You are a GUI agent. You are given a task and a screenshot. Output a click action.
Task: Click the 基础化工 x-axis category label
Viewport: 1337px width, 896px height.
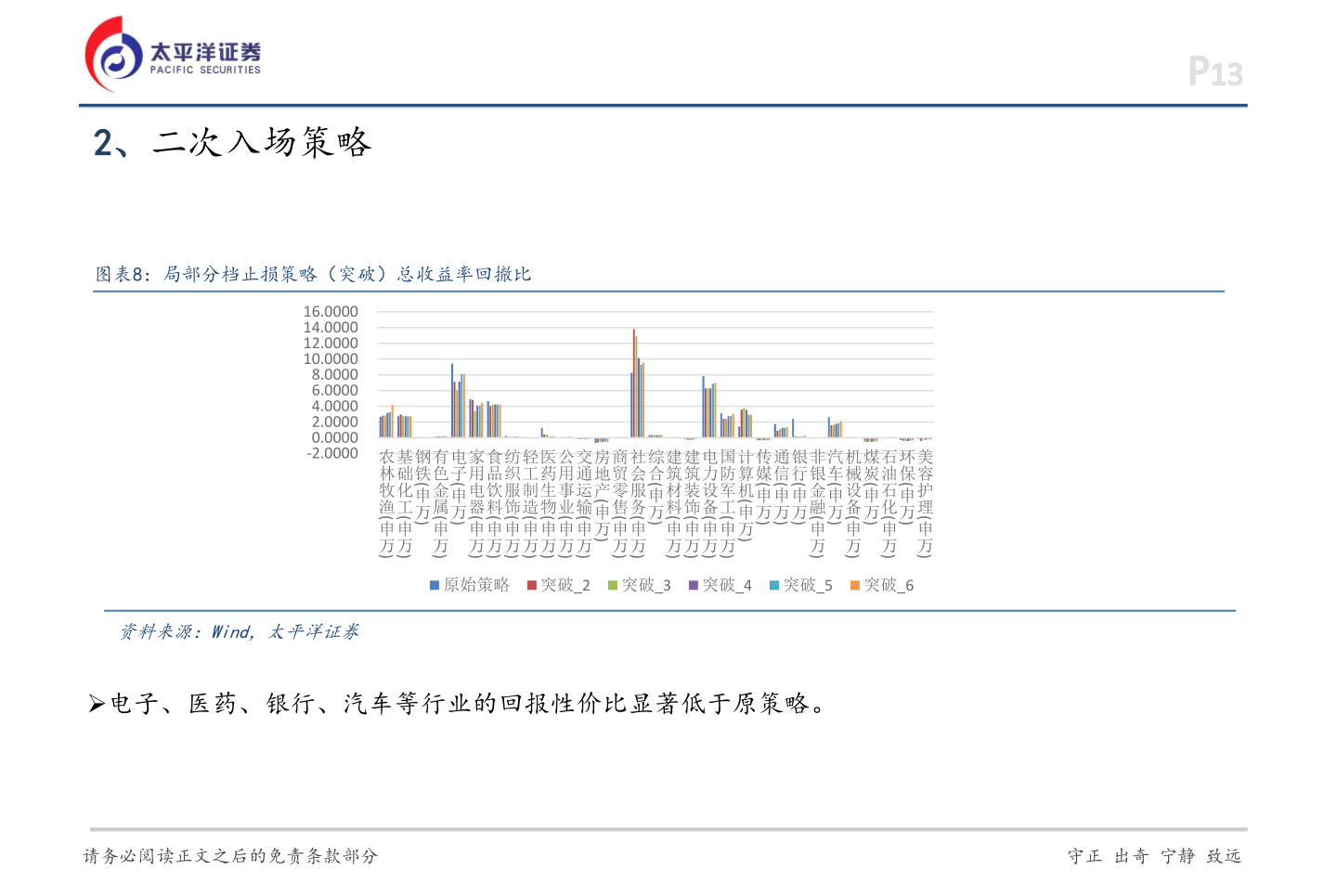pos(405,502)
